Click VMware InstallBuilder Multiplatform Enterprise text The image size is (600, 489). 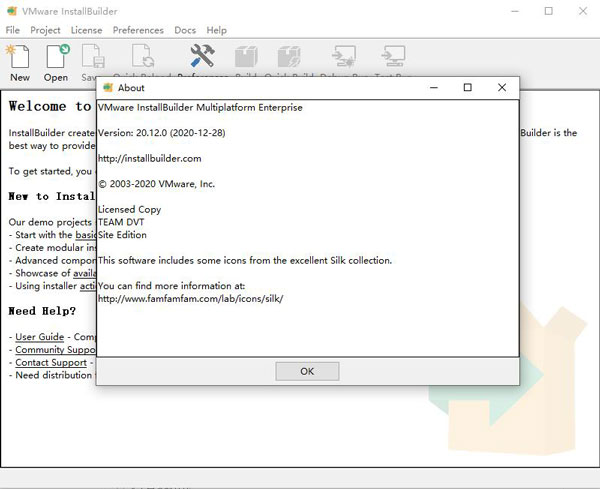click(x=200, y=108)
